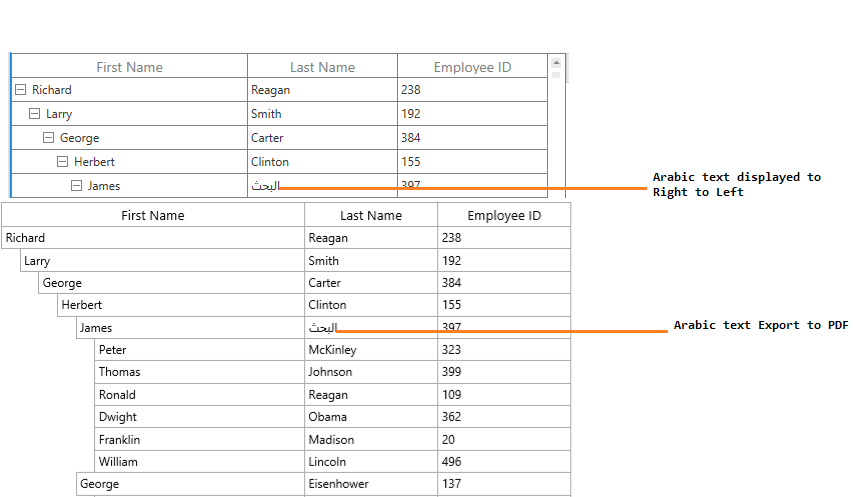
Task: Click First Name header in PDF table
Action: (x=153, y=215)
